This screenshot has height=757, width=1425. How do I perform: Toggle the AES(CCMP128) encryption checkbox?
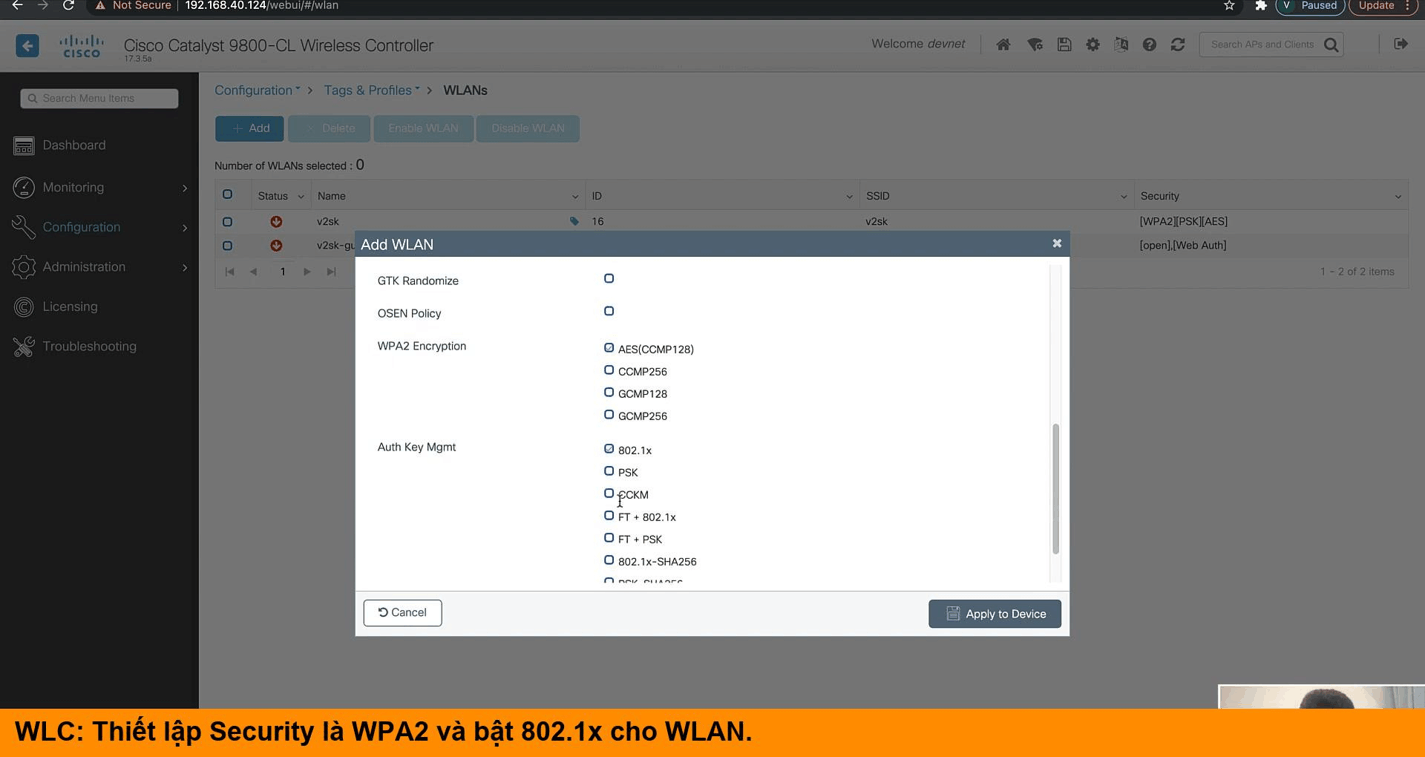(609, 348)
